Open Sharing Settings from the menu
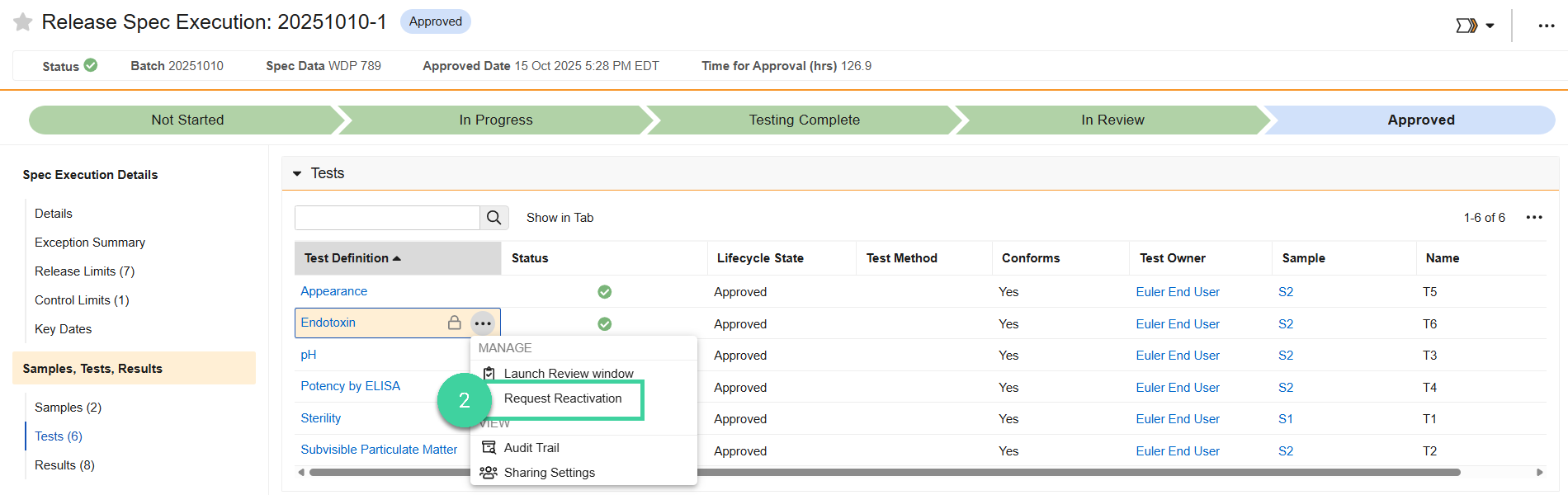This screenshot has height=495, width=1568. 550,473
